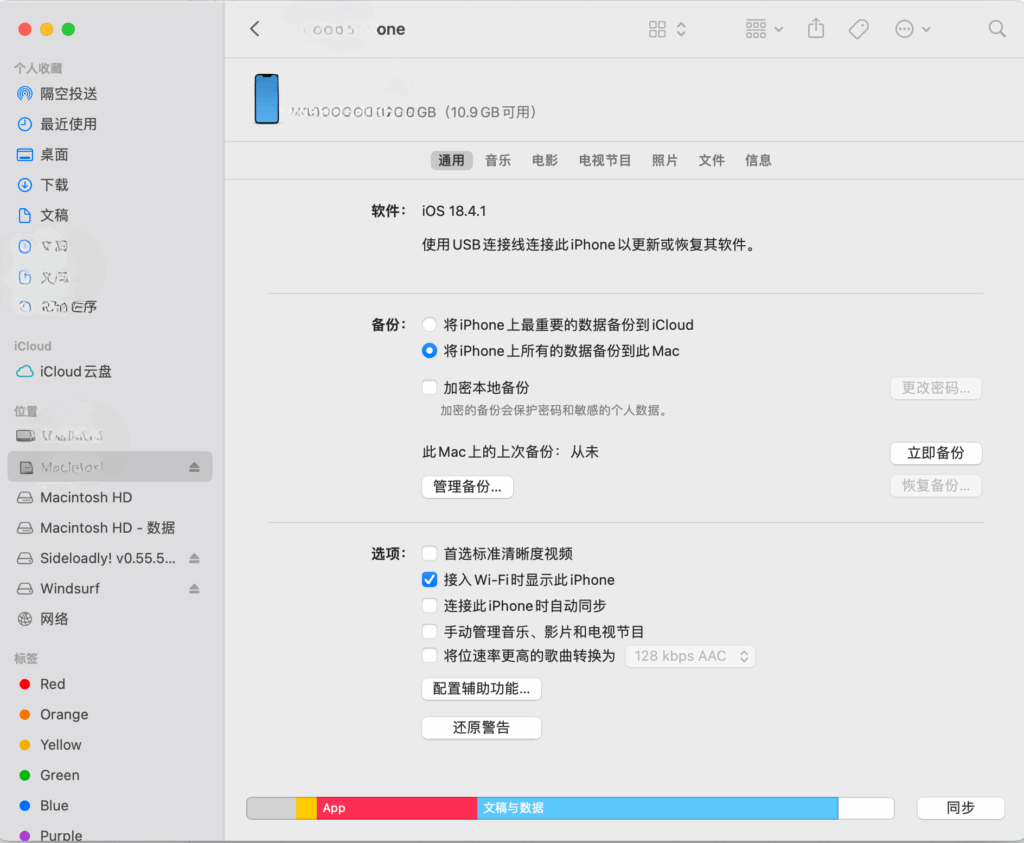Open the more actions ellipsis menu
The image size is (1024, 843).
tap(912, 29)
